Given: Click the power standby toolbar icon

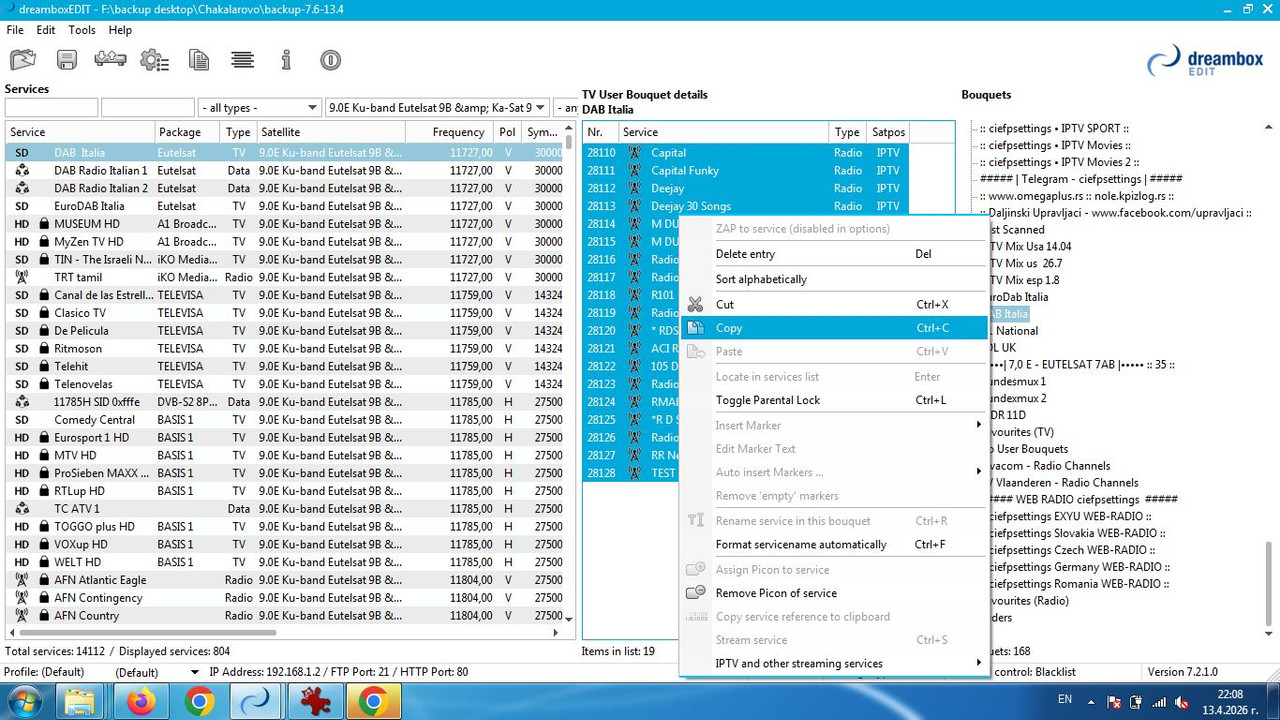Looking at the screenshot, I should (330, 60).
